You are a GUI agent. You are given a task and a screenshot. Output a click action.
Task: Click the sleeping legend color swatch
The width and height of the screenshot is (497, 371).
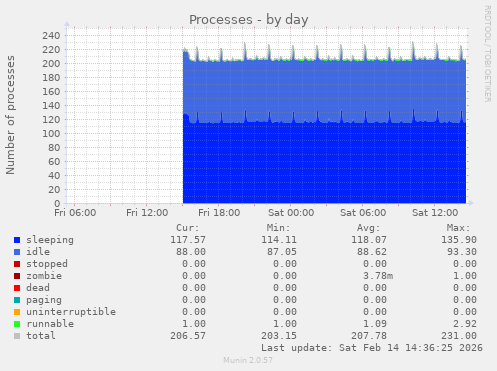coord(17,240)
